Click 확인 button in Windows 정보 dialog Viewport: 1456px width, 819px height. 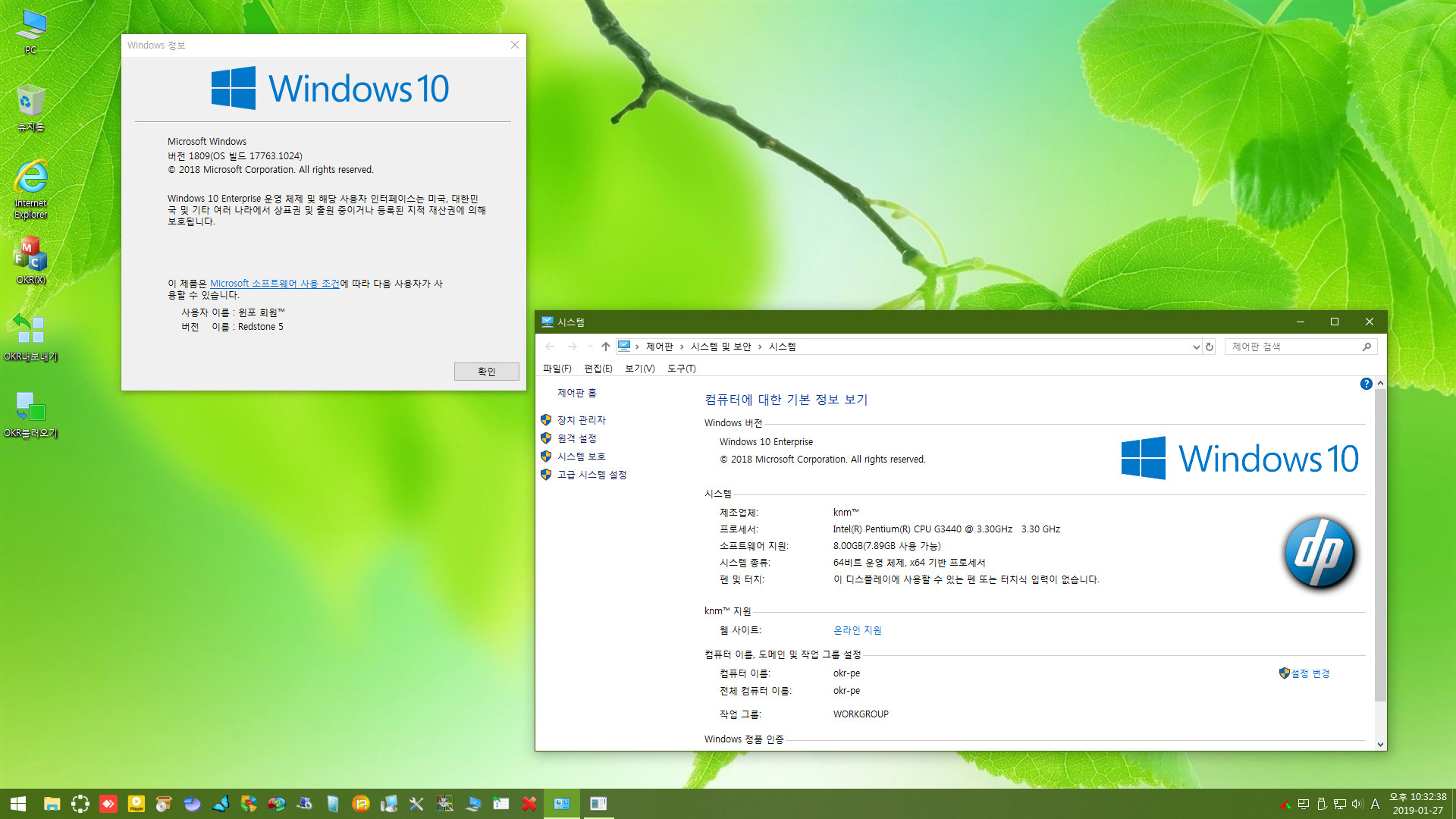click(486, 372)
